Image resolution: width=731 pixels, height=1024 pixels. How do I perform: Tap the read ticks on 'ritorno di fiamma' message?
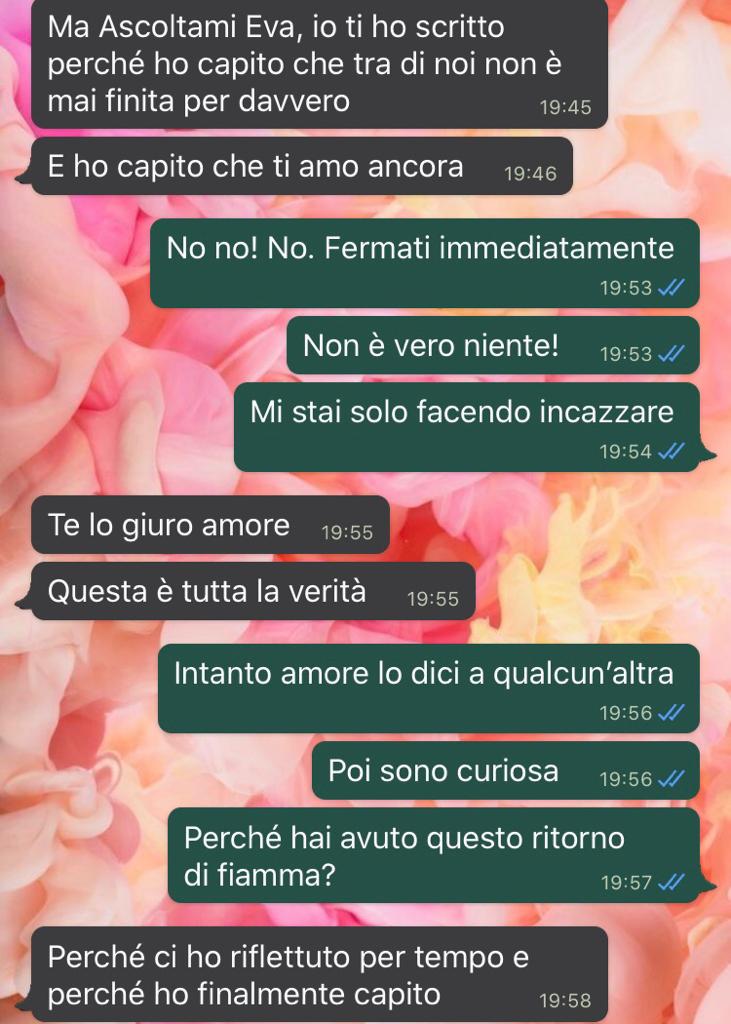671,883
